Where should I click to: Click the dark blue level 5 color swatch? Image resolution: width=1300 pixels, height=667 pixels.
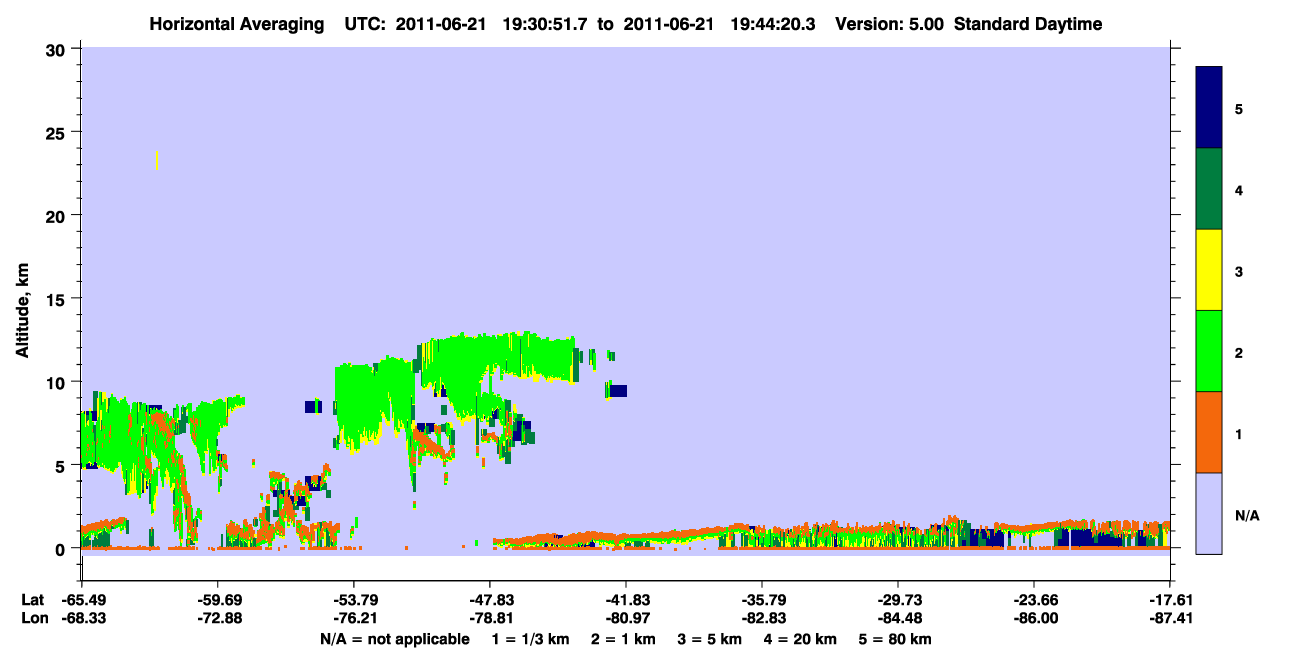click(x=1209, y=108)
